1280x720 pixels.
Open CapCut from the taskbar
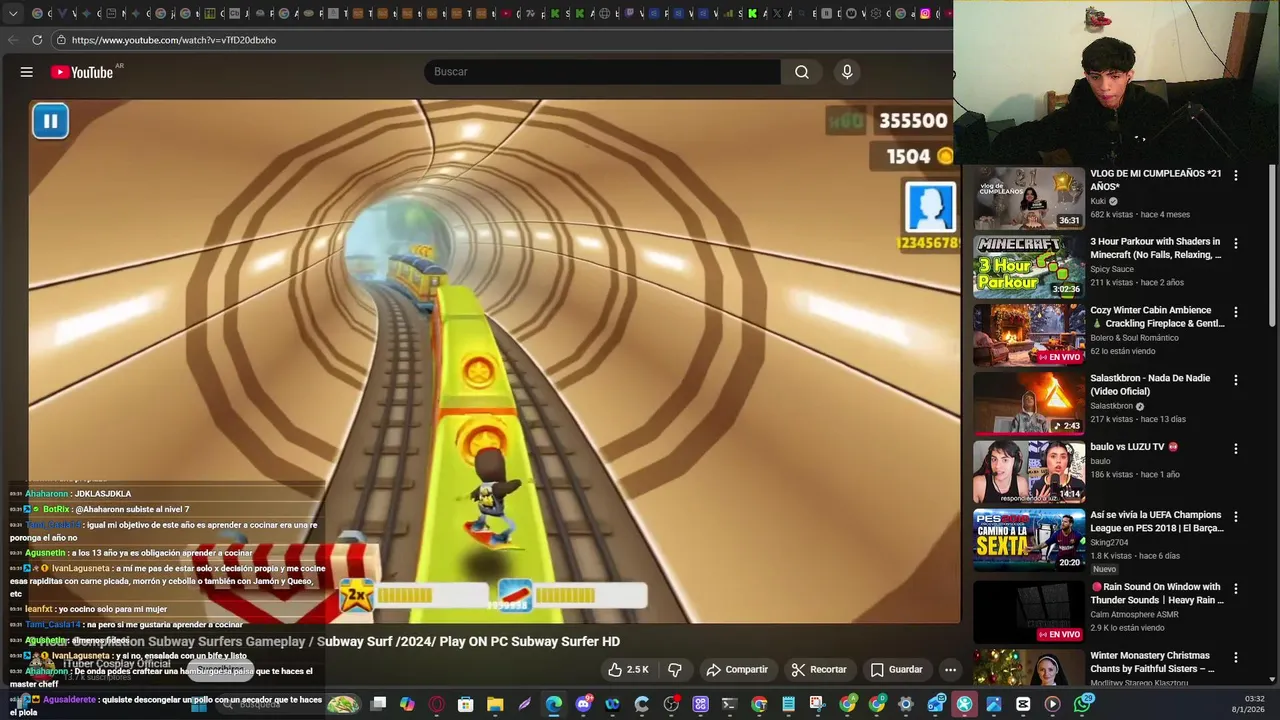pyautogui.click(x=1023, y=705)
